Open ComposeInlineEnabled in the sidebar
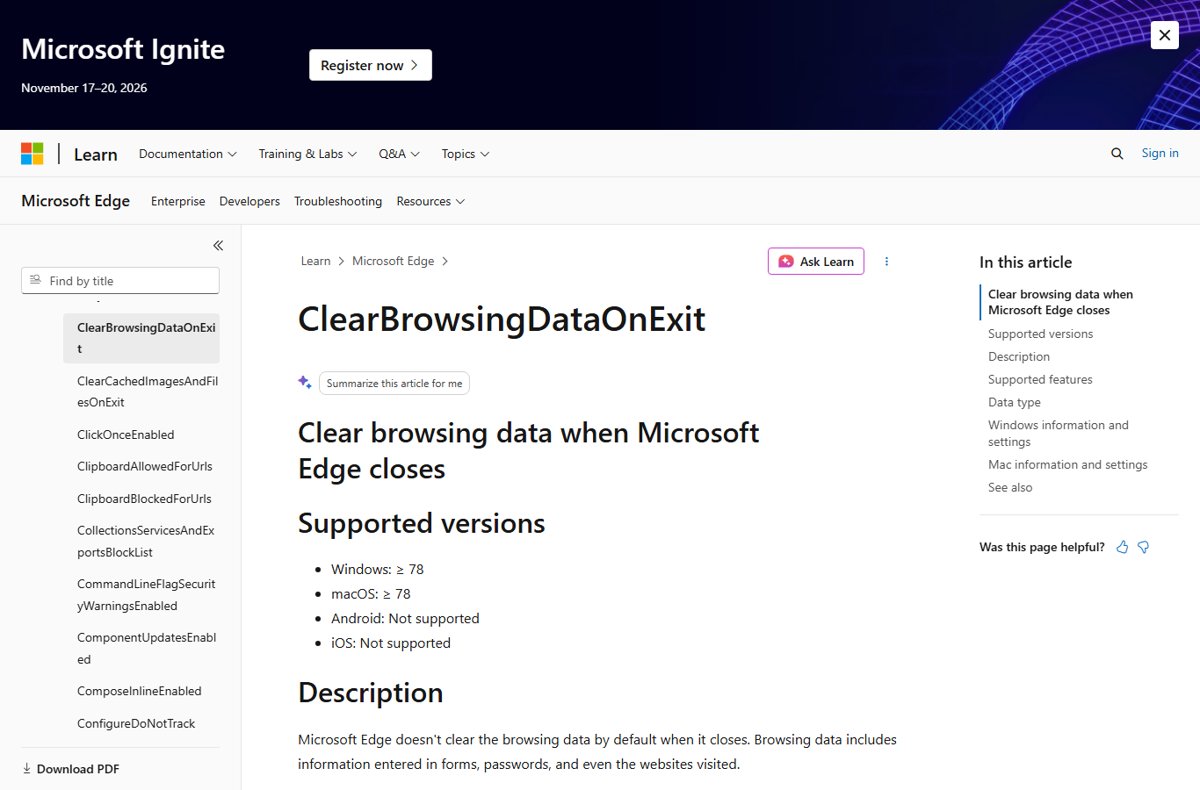 (139, 691)
